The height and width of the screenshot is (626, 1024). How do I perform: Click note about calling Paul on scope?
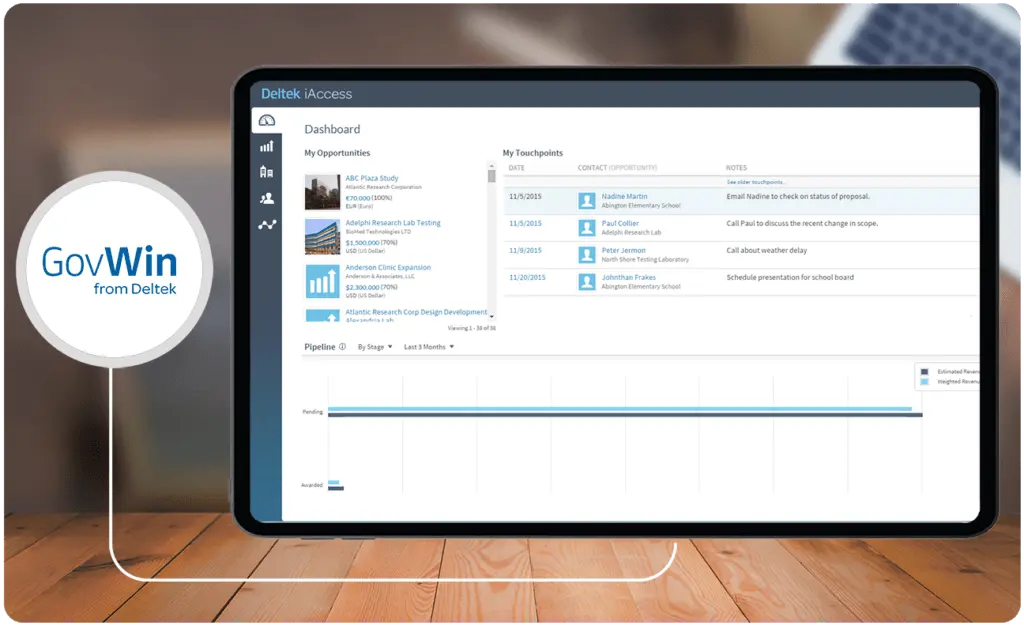click(802, 223)
